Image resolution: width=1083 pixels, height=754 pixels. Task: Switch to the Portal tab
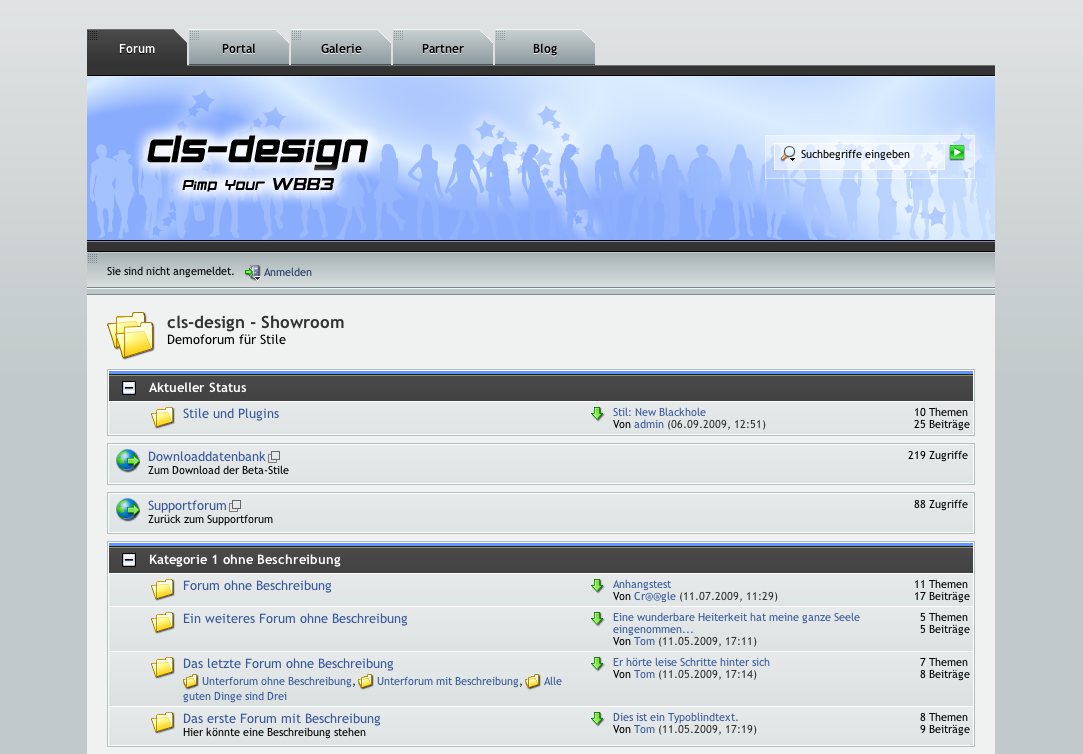coord(239,48)
